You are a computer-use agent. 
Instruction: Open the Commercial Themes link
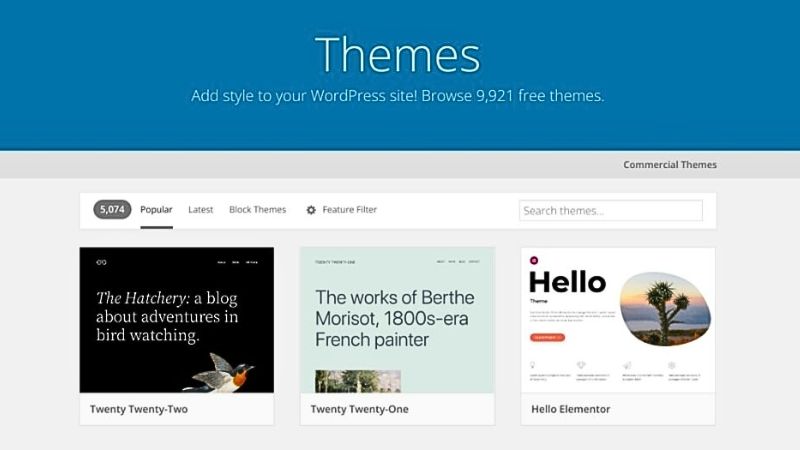669,165
